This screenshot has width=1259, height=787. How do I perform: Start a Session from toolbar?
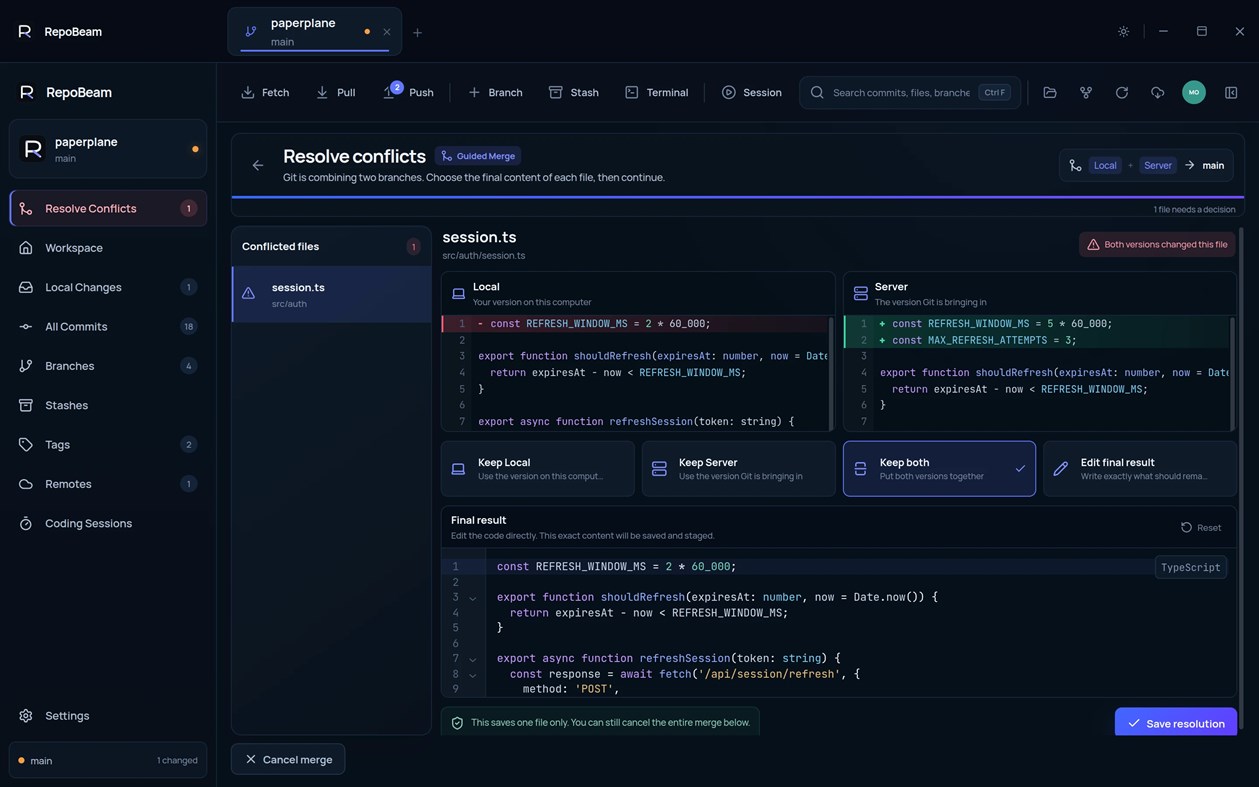(752, 92)
